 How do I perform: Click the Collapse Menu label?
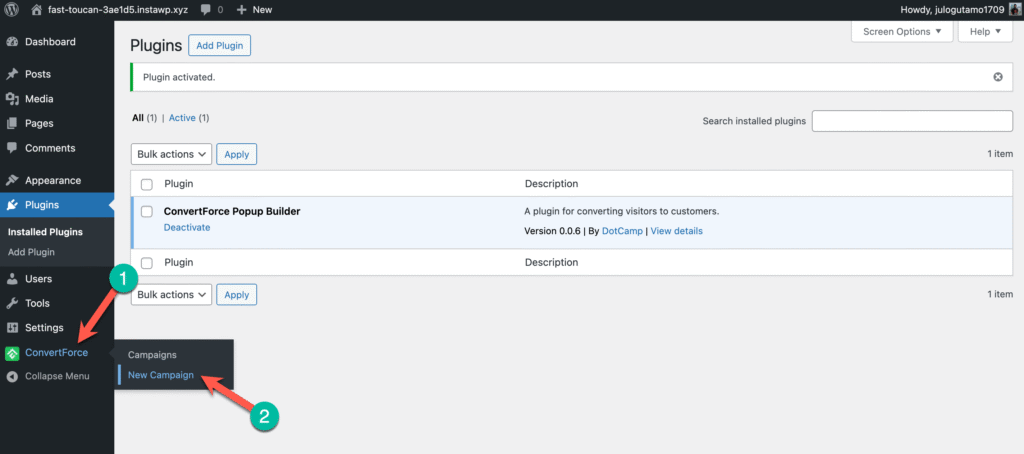pos(57,376)
